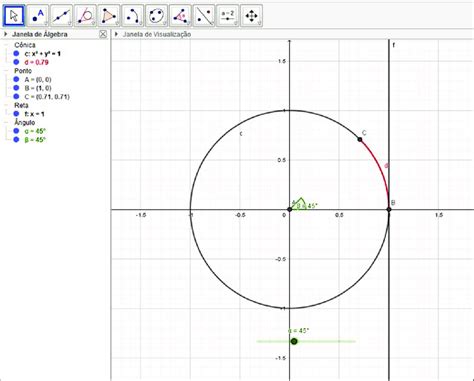Select the New Point tool
This screenshot has width=474, height=381.
(x=38, y=16)
